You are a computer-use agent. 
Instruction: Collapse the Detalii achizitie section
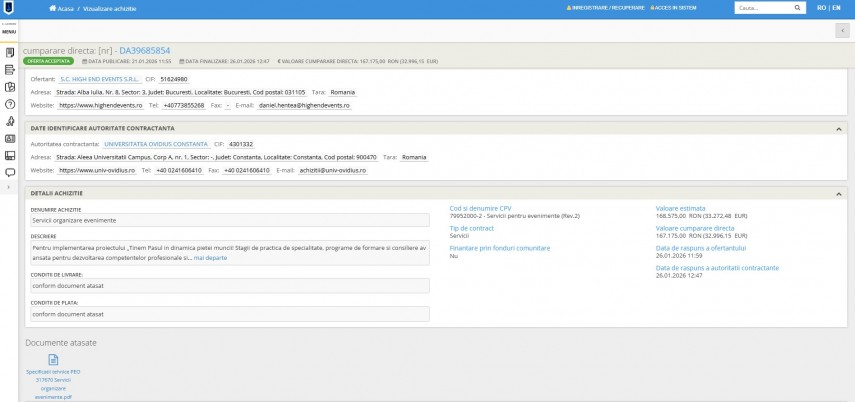[x=837, y=192]
